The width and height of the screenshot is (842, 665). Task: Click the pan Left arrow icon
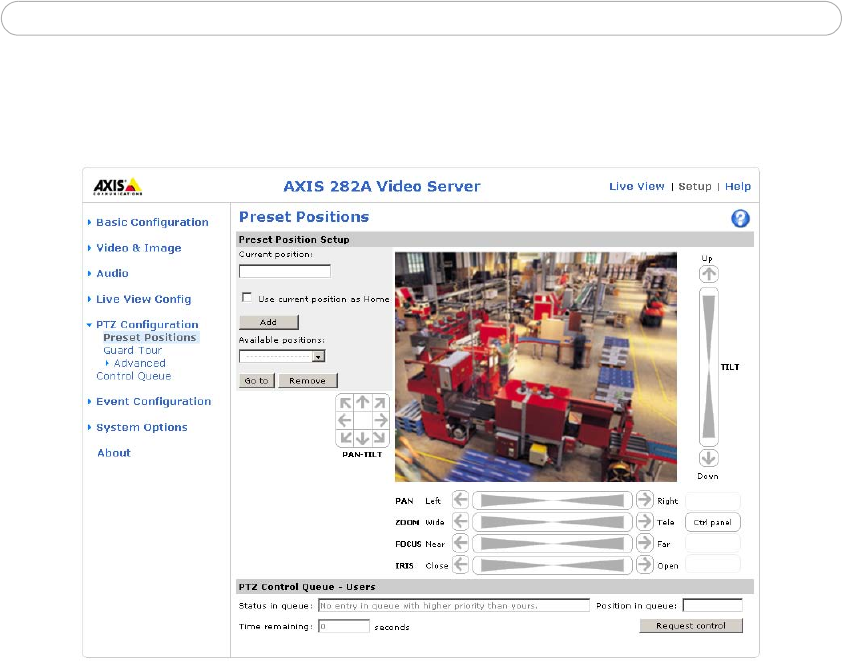point(460,500)
